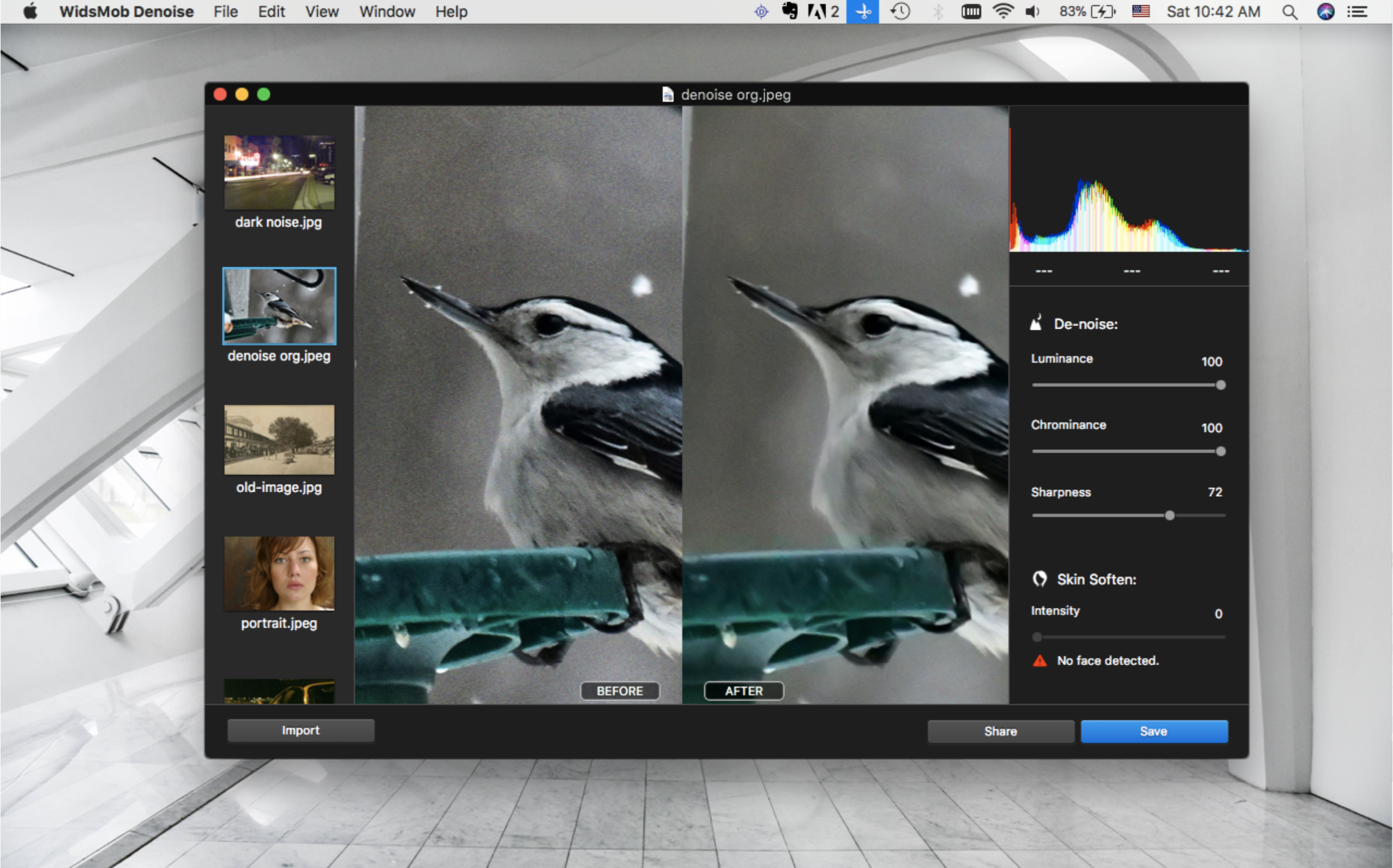Click the Import button
This screenshot has width=1393, height=868.
(x=301, y=730)
